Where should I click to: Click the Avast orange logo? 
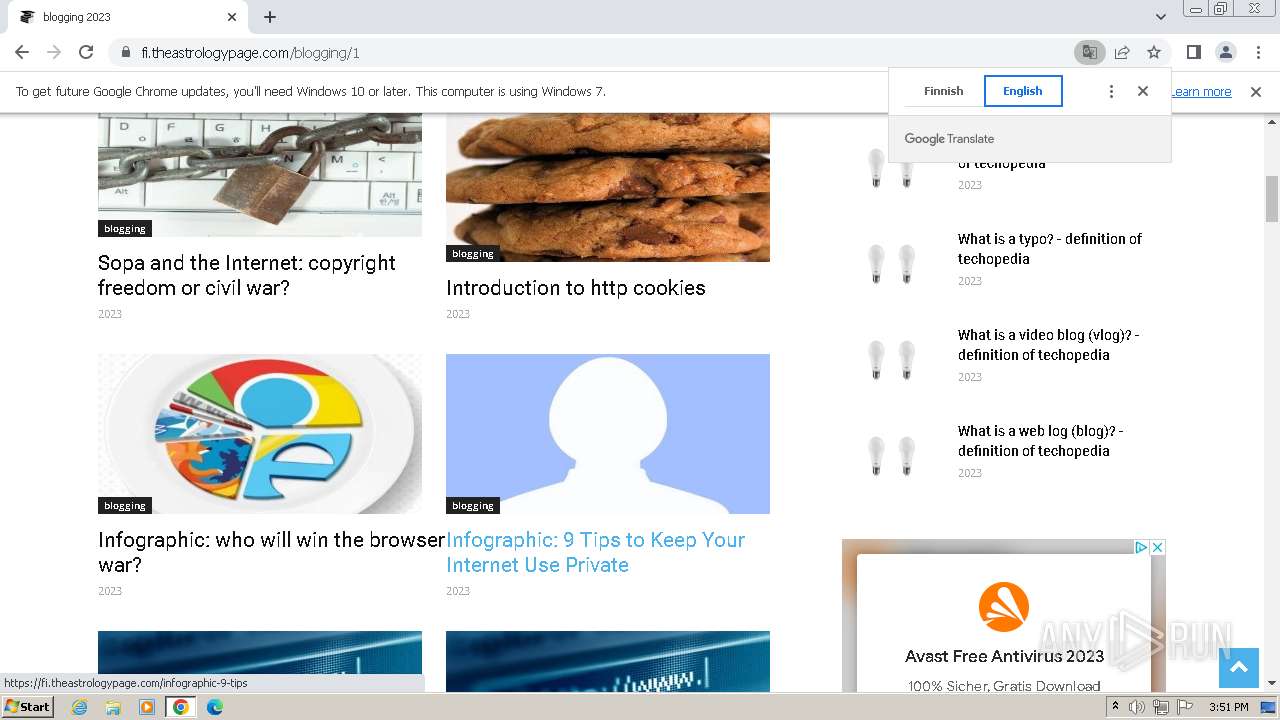[x=1004, y=607]
